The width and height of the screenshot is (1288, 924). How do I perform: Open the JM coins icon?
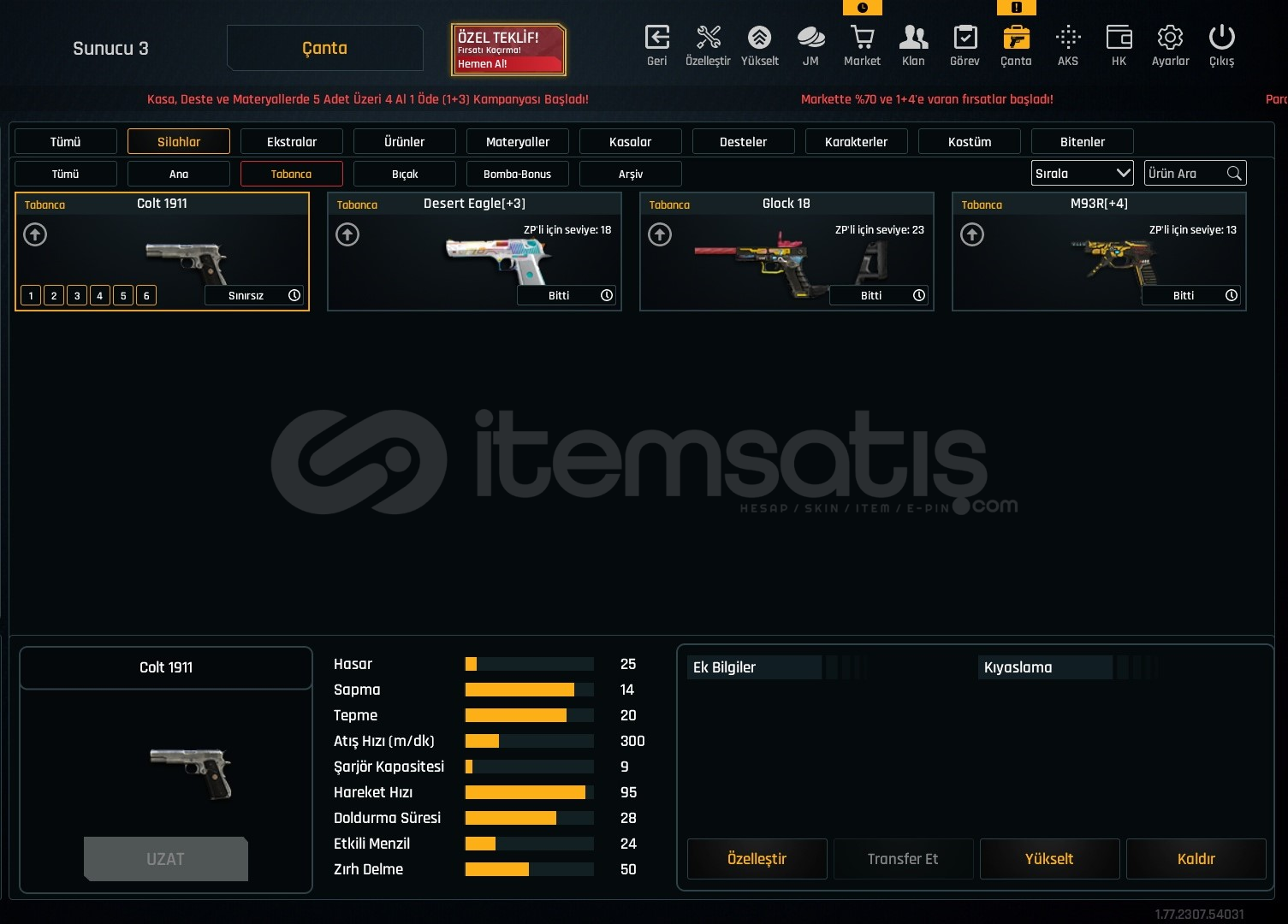pyautogui.click(x=810, y=38)
